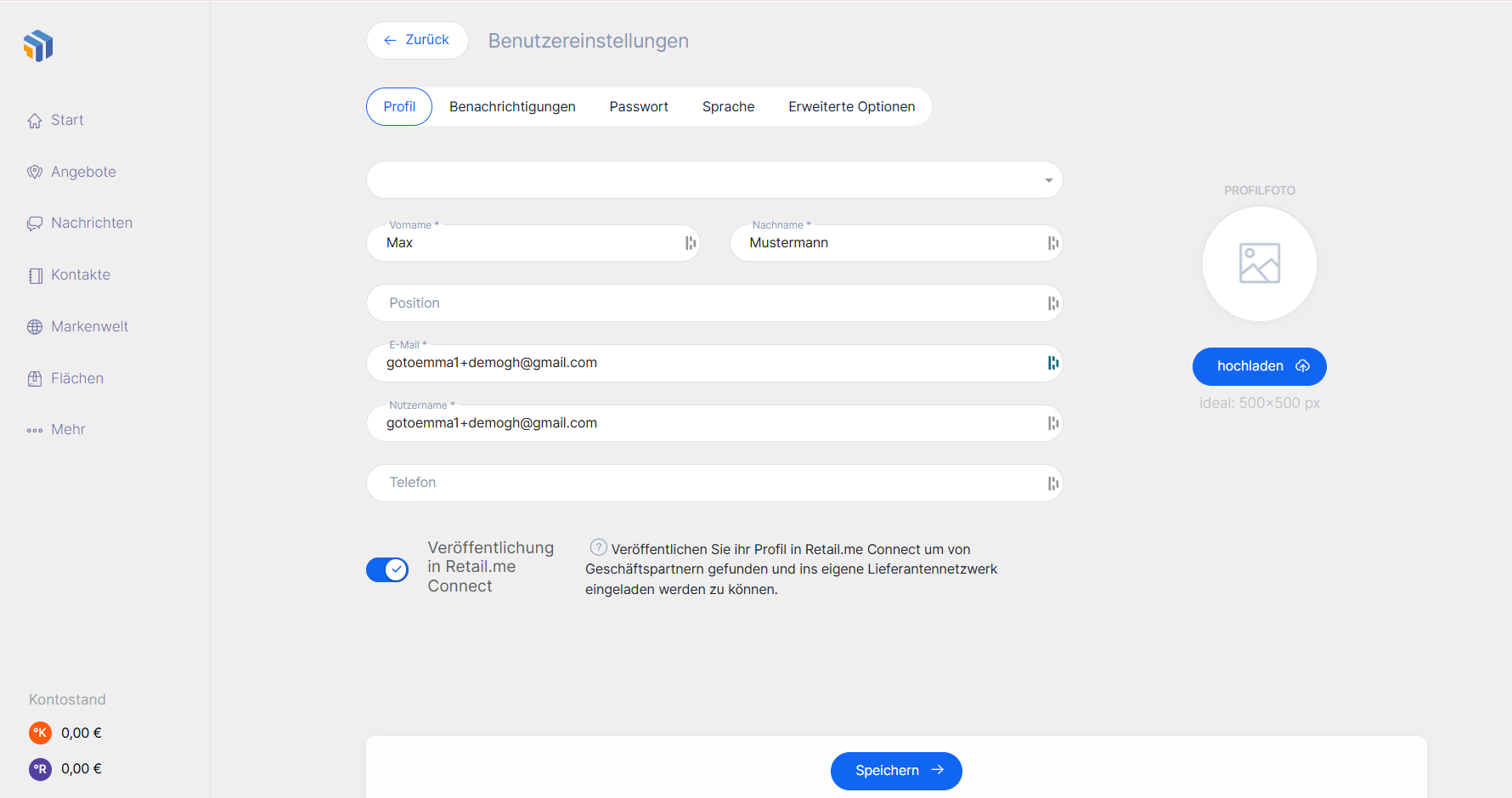Screen dimensions: 1512x798
Task: Click the Angebote sidebar icon
Action: (x=35, y=173)
